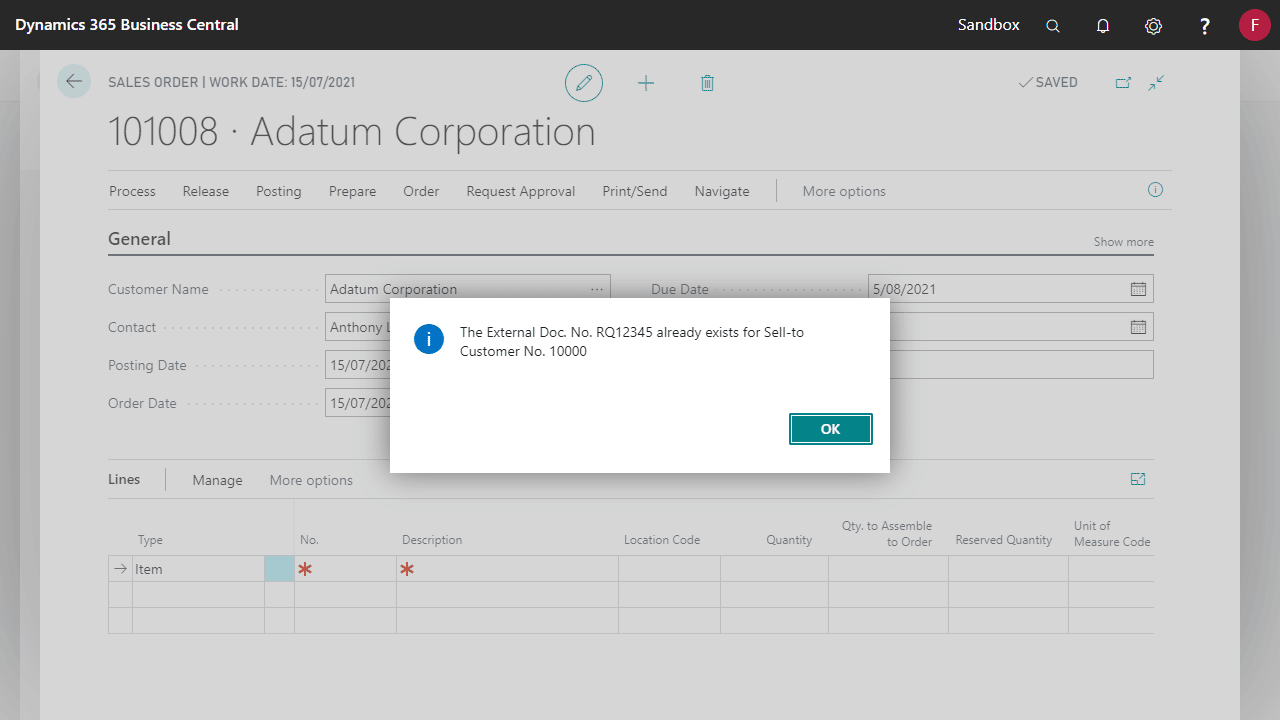Image resolution: width=1280 pixels, height=720 pixels.
Task: Click Dynamics 365 Business Central title
Action: click(127, 24)
